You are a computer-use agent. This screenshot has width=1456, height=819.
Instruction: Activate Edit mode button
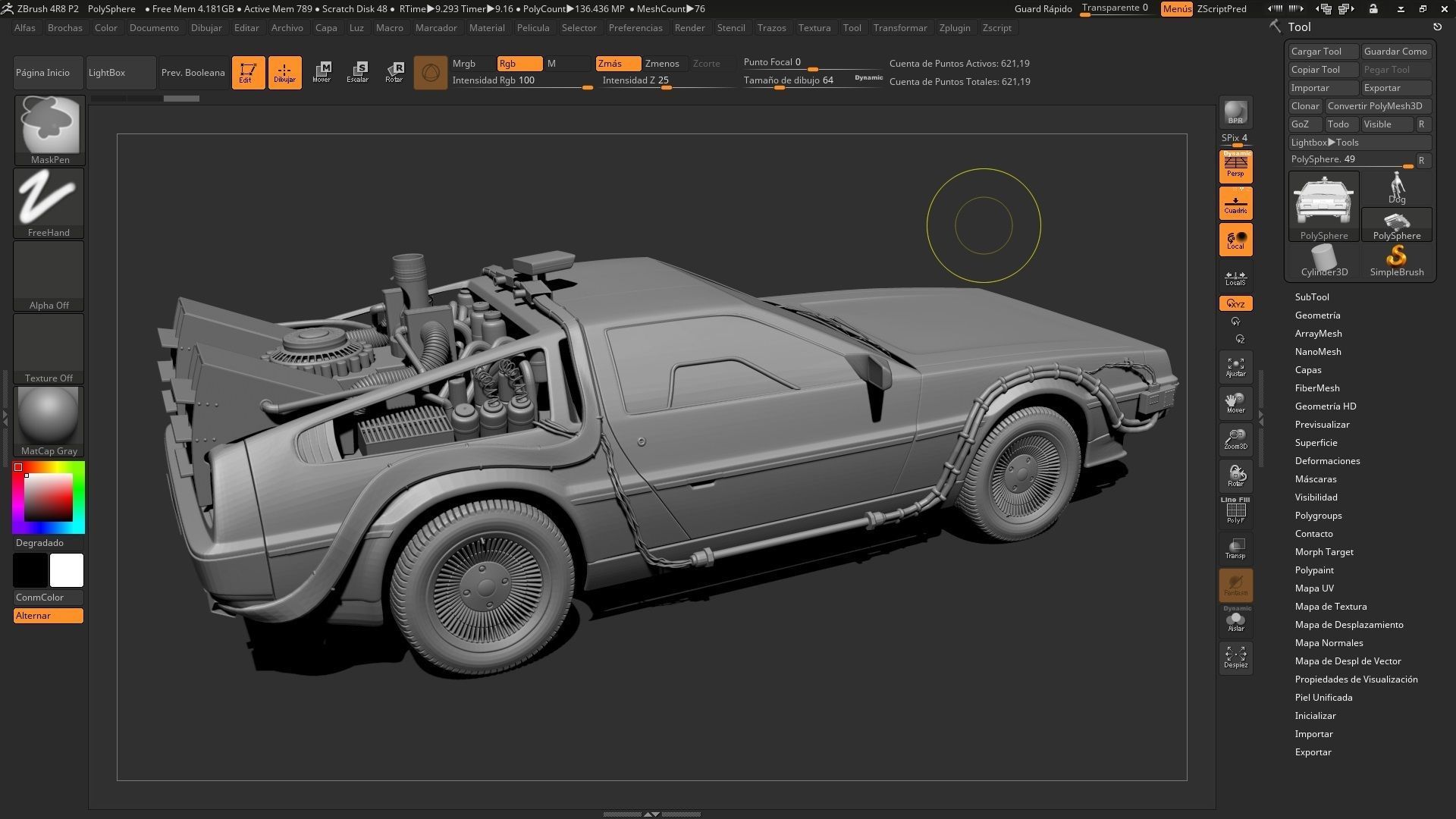point(248,73)
